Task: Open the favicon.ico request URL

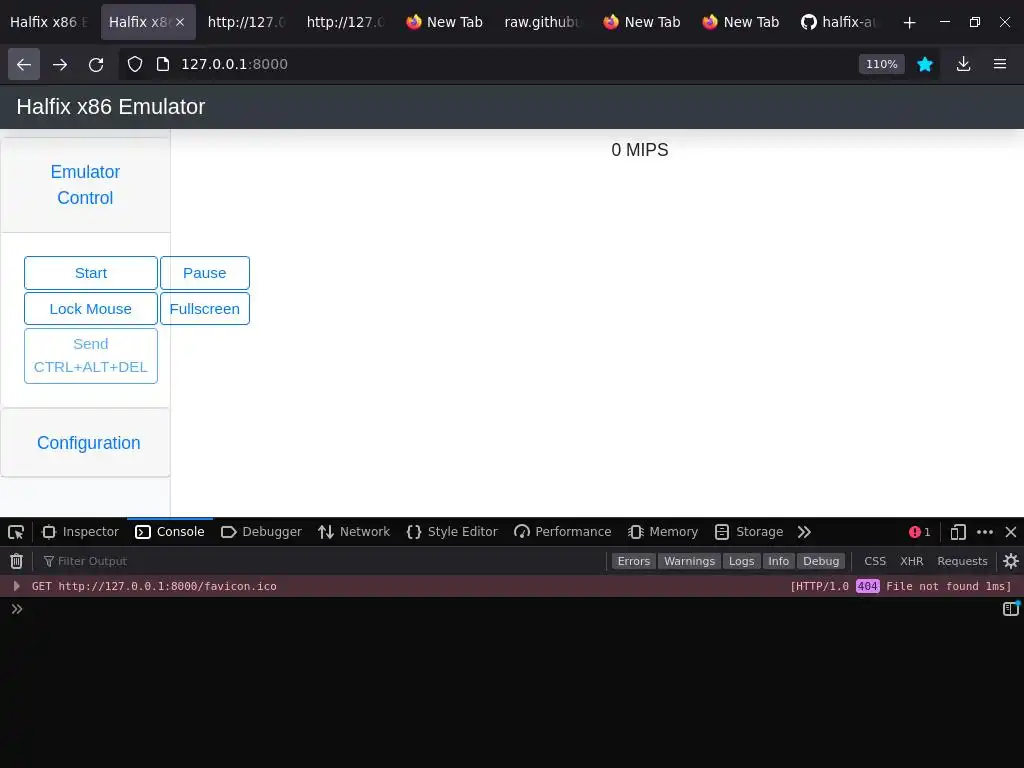Action: click(167, 586)
